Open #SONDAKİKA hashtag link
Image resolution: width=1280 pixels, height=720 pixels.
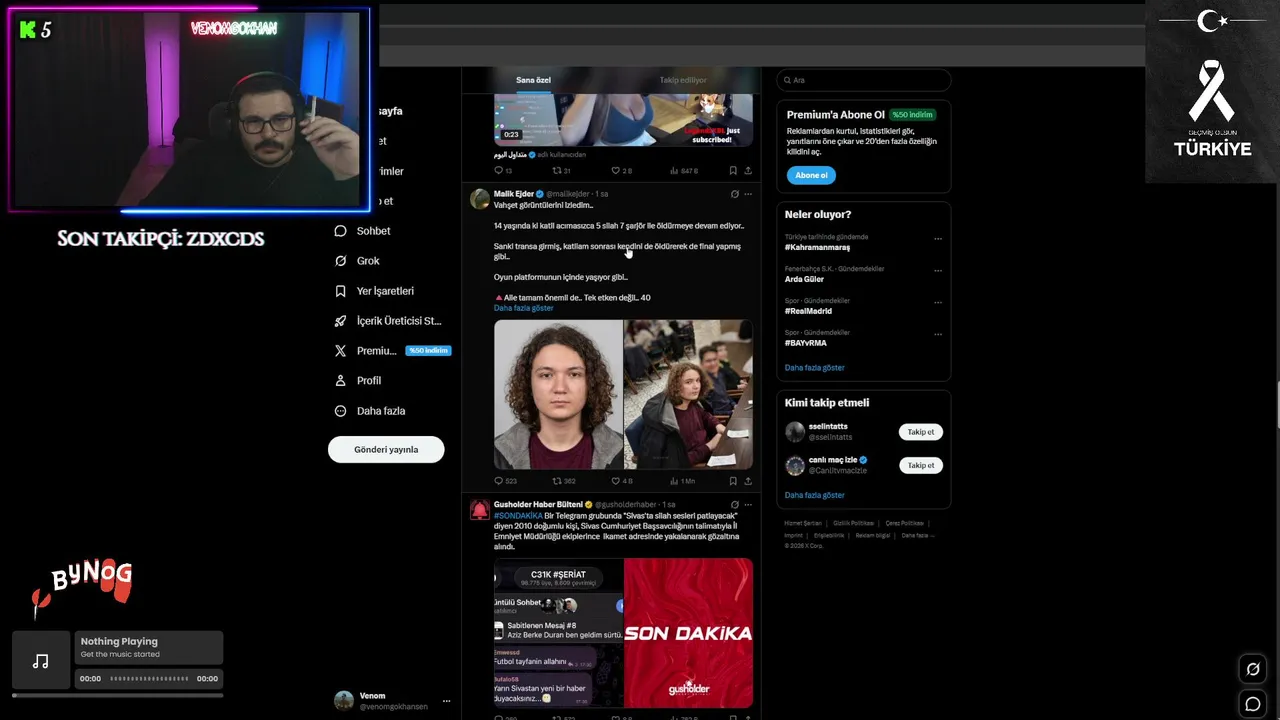pyautogui.click(x=518, y=516)
